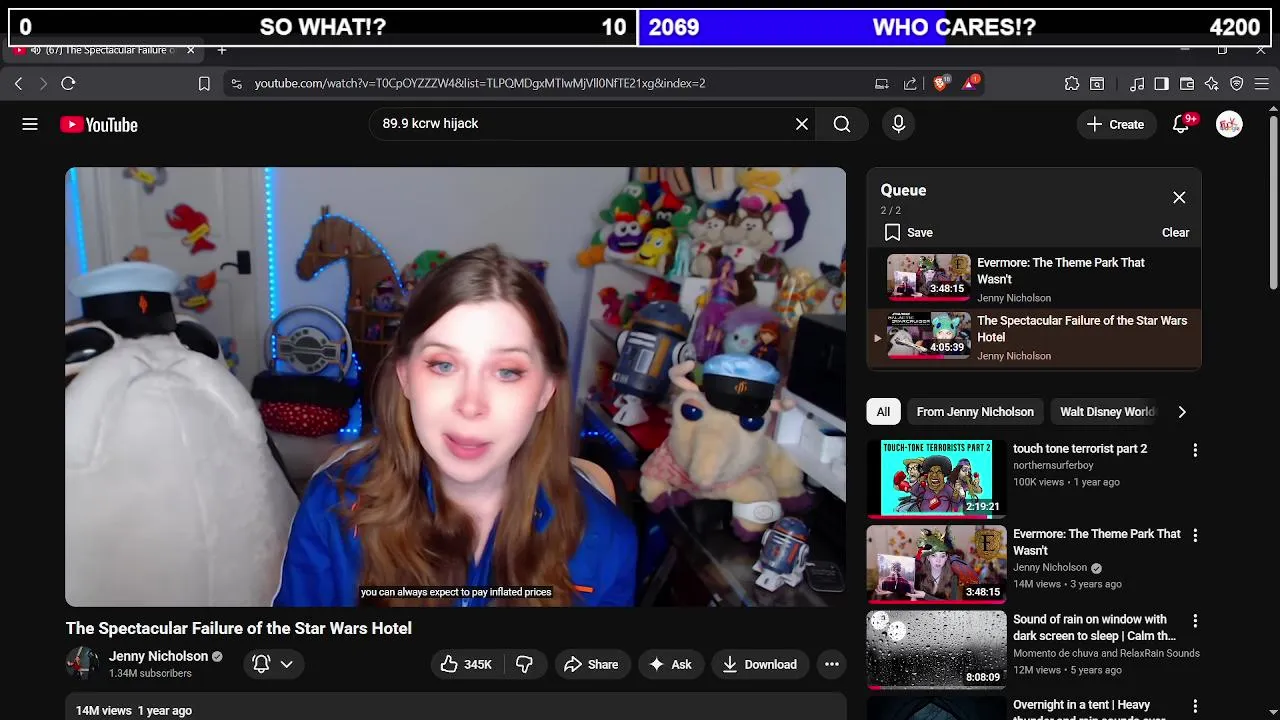The width and height of the screenshot is (1280, 720).
Task: Open Brave playlist music note icon
Action: pos(1137,83)
